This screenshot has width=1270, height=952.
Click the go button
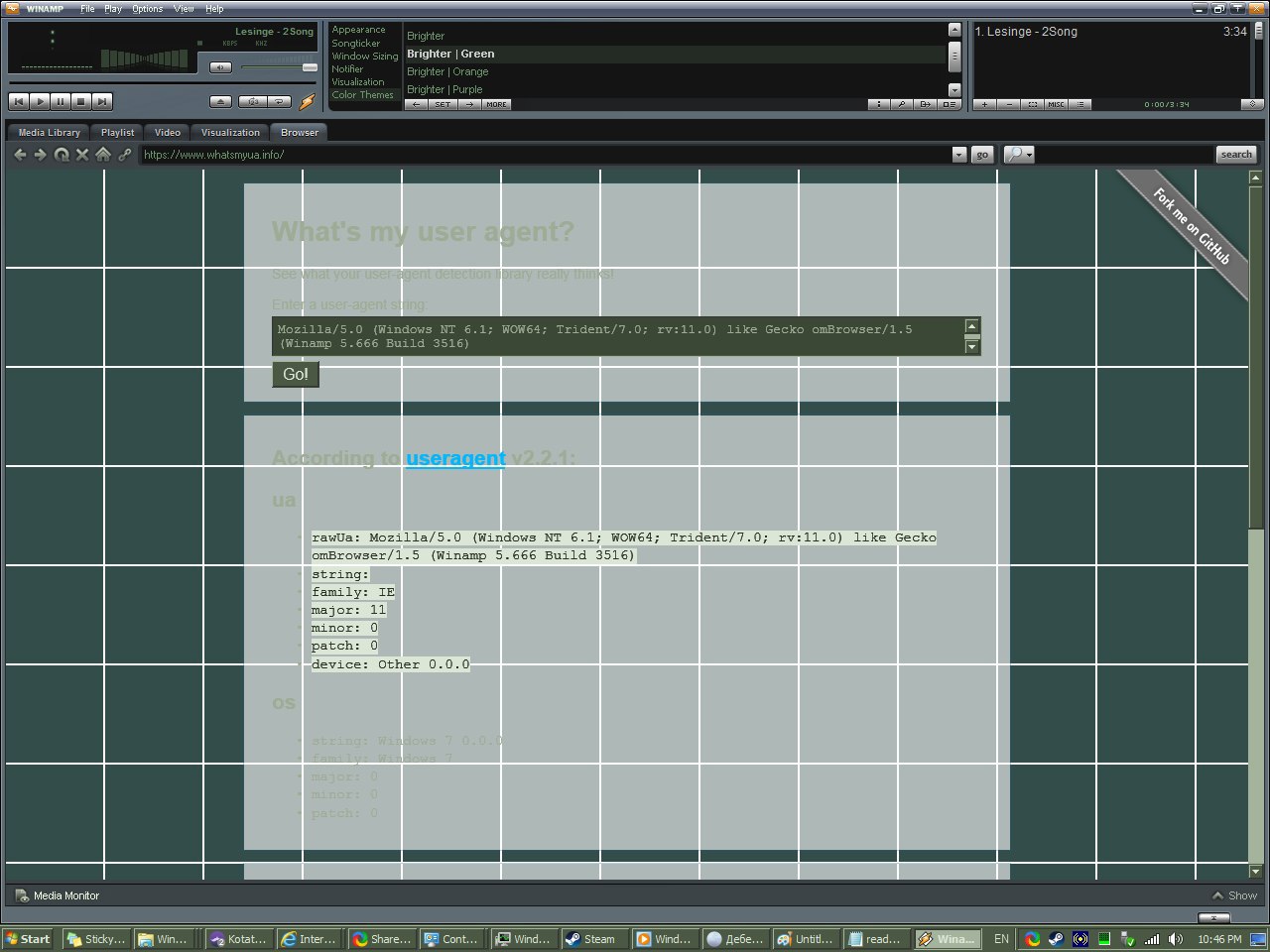tap(981, 155)
